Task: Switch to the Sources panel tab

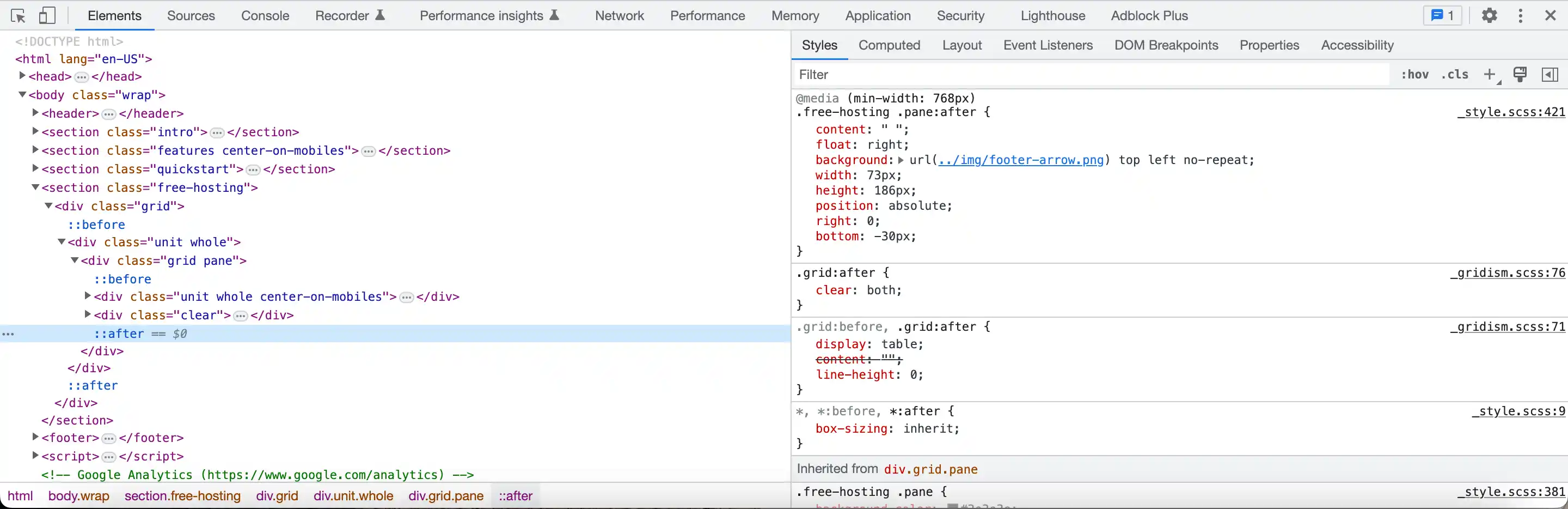Action: [x=191, y=16]
